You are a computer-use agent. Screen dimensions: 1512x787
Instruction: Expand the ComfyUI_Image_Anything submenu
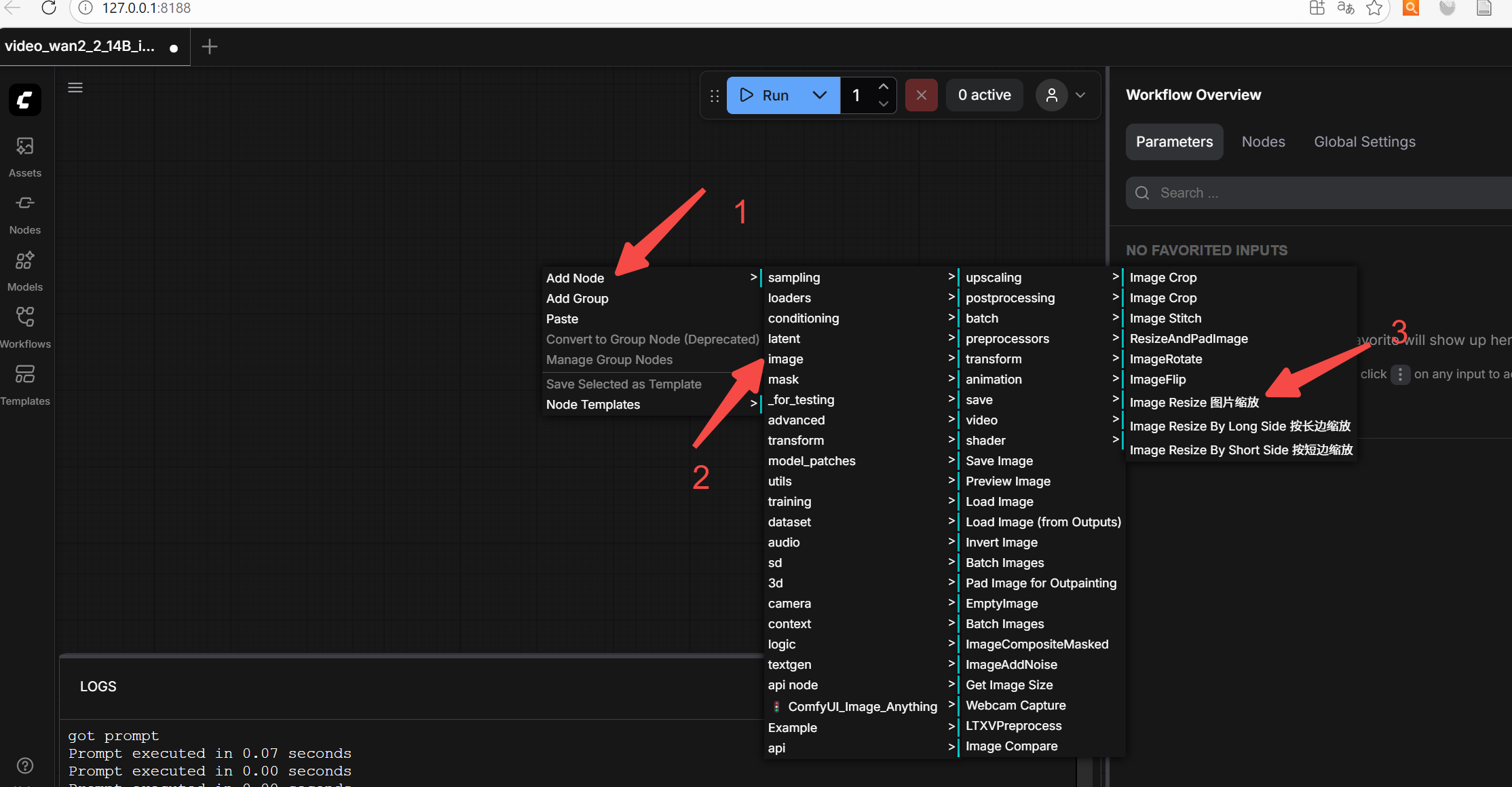[862, 706]
